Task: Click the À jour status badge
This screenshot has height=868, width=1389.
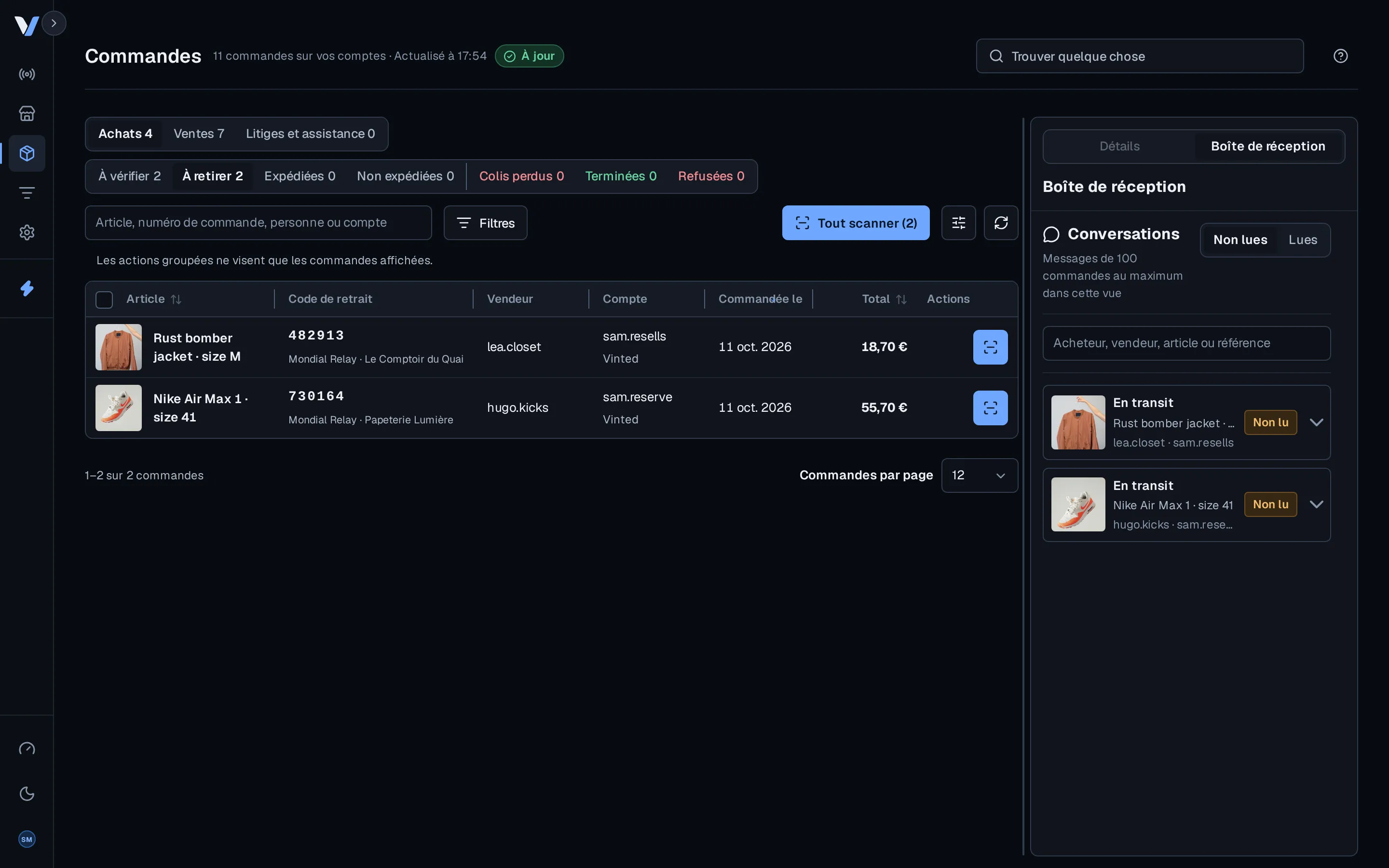Action: point(529,55)
